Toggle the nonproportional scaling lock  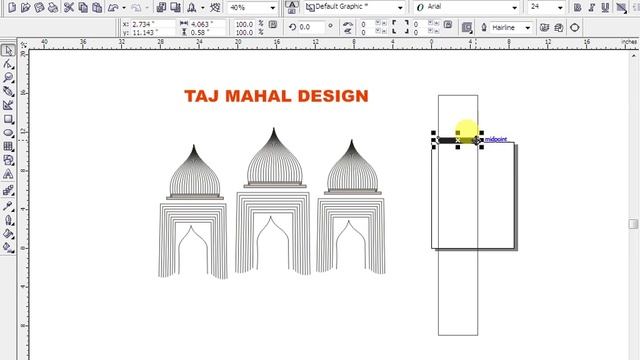(273, 24)
